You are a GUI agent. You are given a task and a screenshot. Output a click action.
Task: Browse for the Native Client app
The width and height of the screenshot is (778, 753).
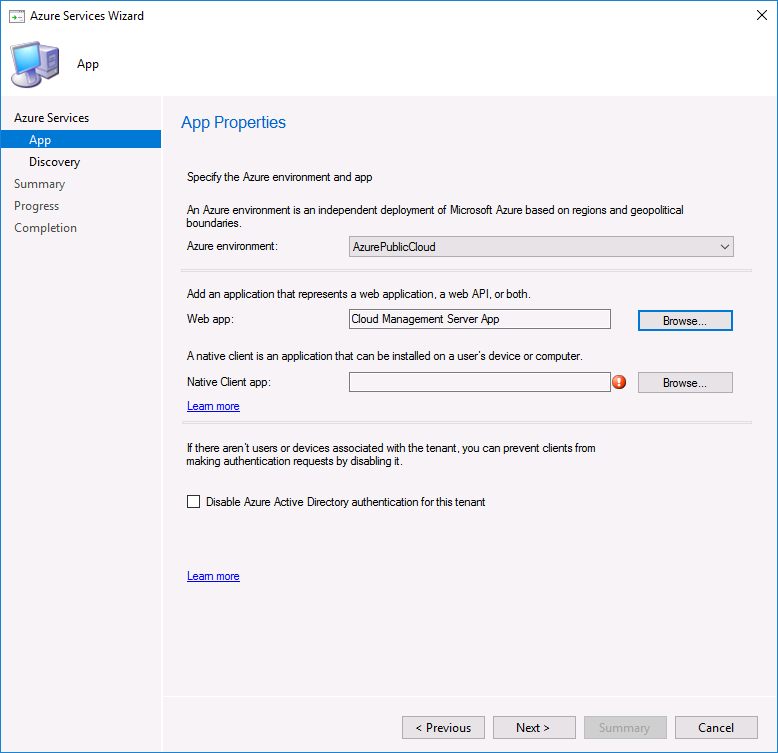[685, 382]
